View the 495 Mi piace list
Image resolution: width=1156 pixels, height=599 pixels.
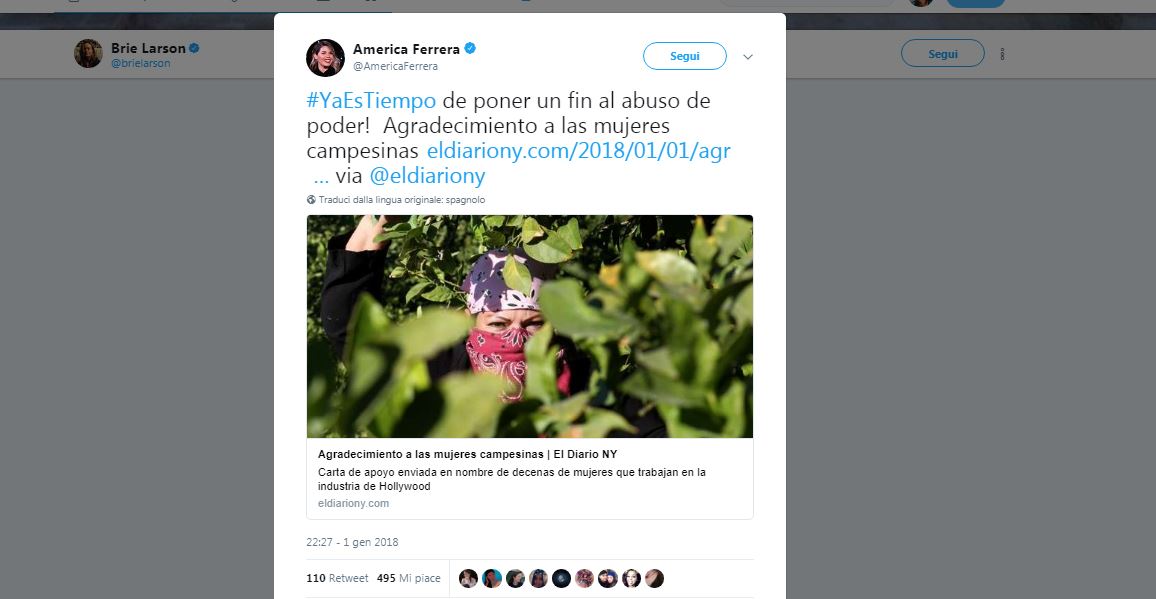coord(407,578)
